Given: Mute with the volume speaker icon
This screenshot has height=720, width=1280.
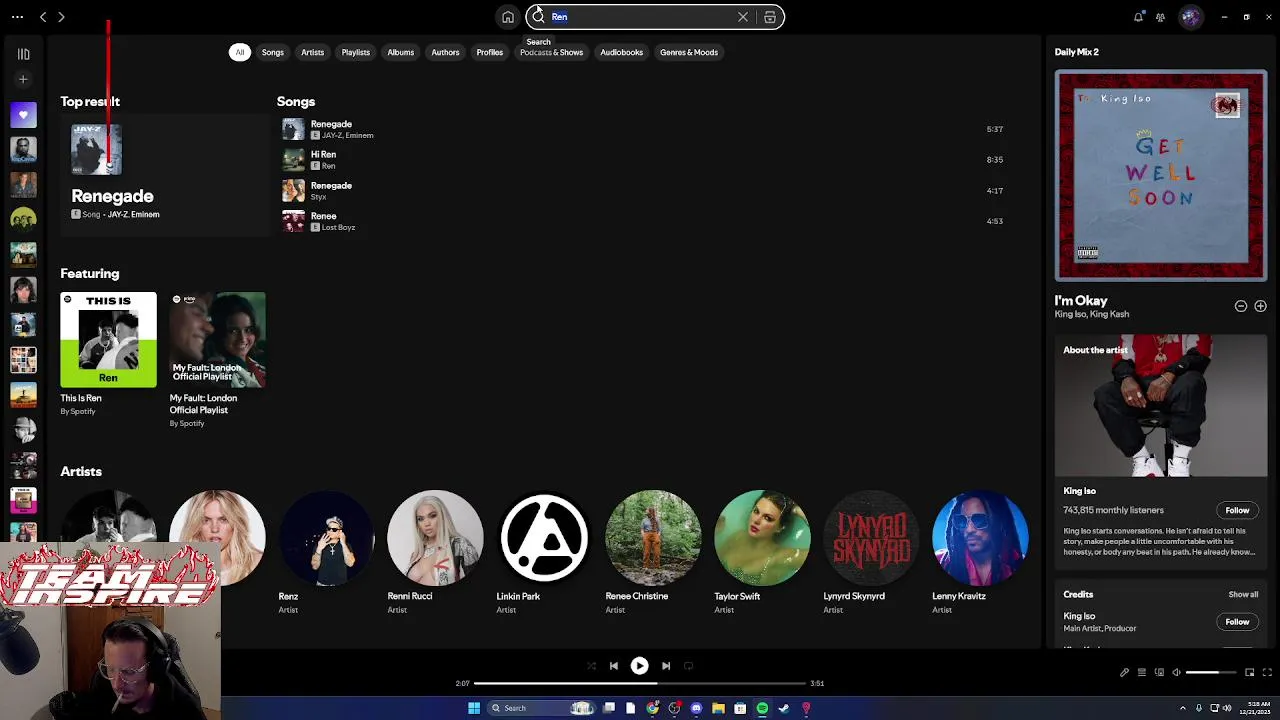Looking at the screenshot, I should tap(1176, 673).
